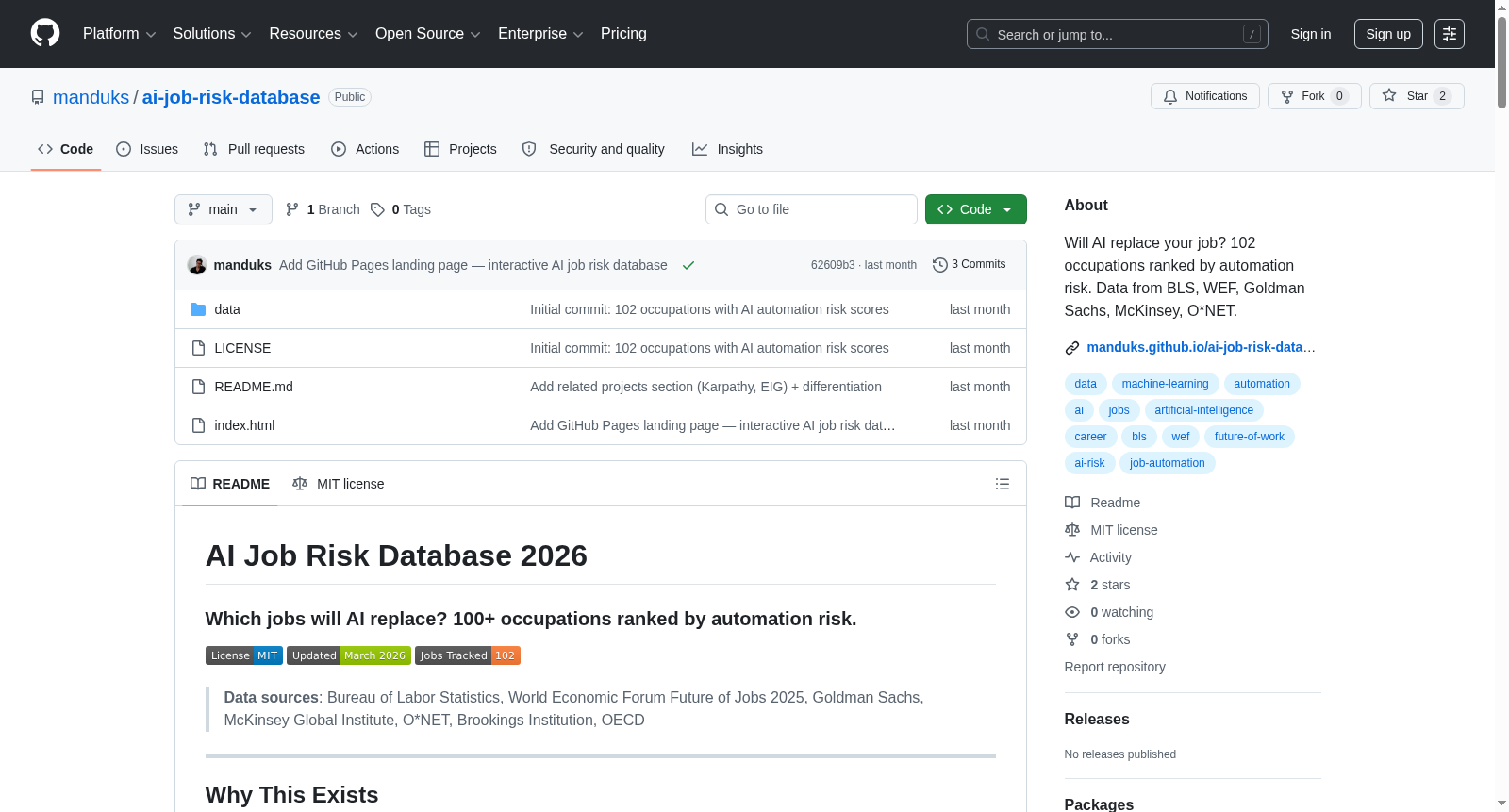1509x812 pixels.
Task: Expand the Solutions menu
Action: click(x=212, y=34)
